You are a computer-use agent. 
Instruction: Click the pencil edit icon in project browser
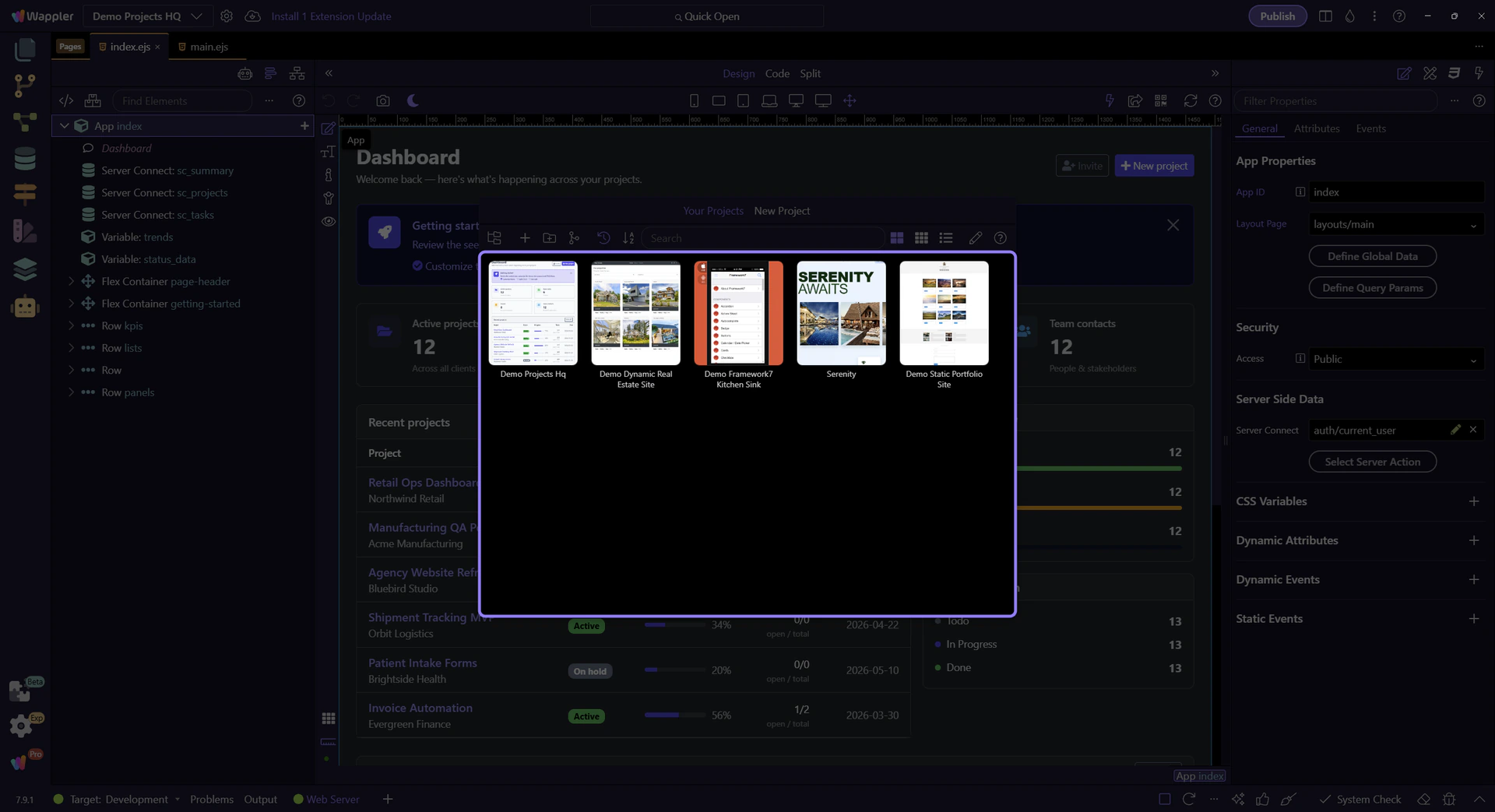click(975, 238)
